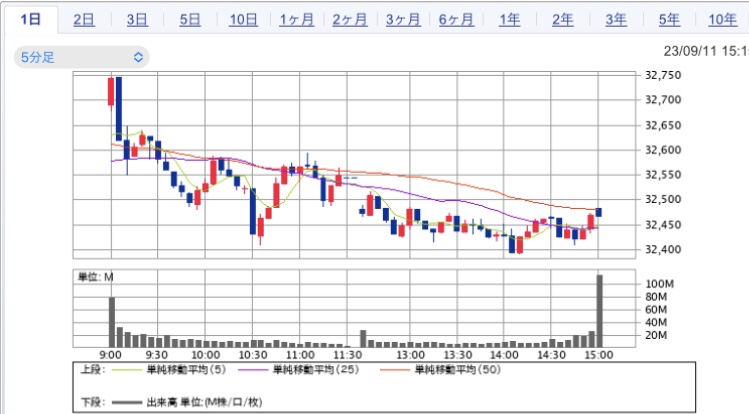Open the 10年 chart range
This screenshot has height=414, width=749.
722,20
